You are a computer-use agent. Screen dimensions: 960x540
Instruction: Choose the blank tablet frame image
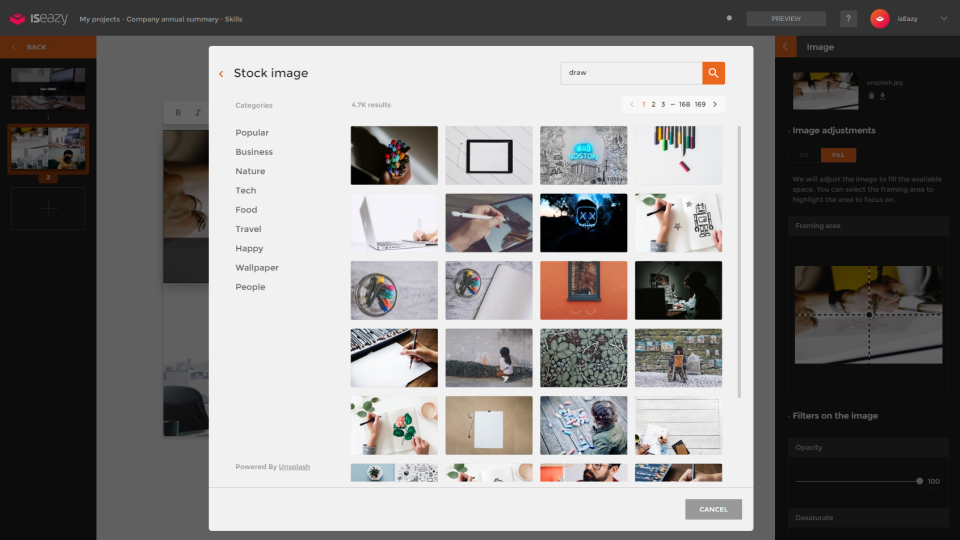pos(489,156)
